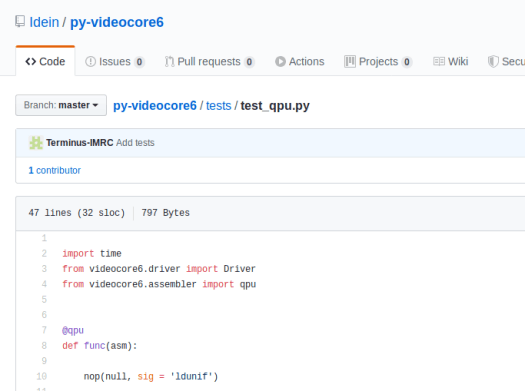Click py-videocore6 root in file breadcrumb
This screenshot has width=525, height=391.
tap(155, 106)
